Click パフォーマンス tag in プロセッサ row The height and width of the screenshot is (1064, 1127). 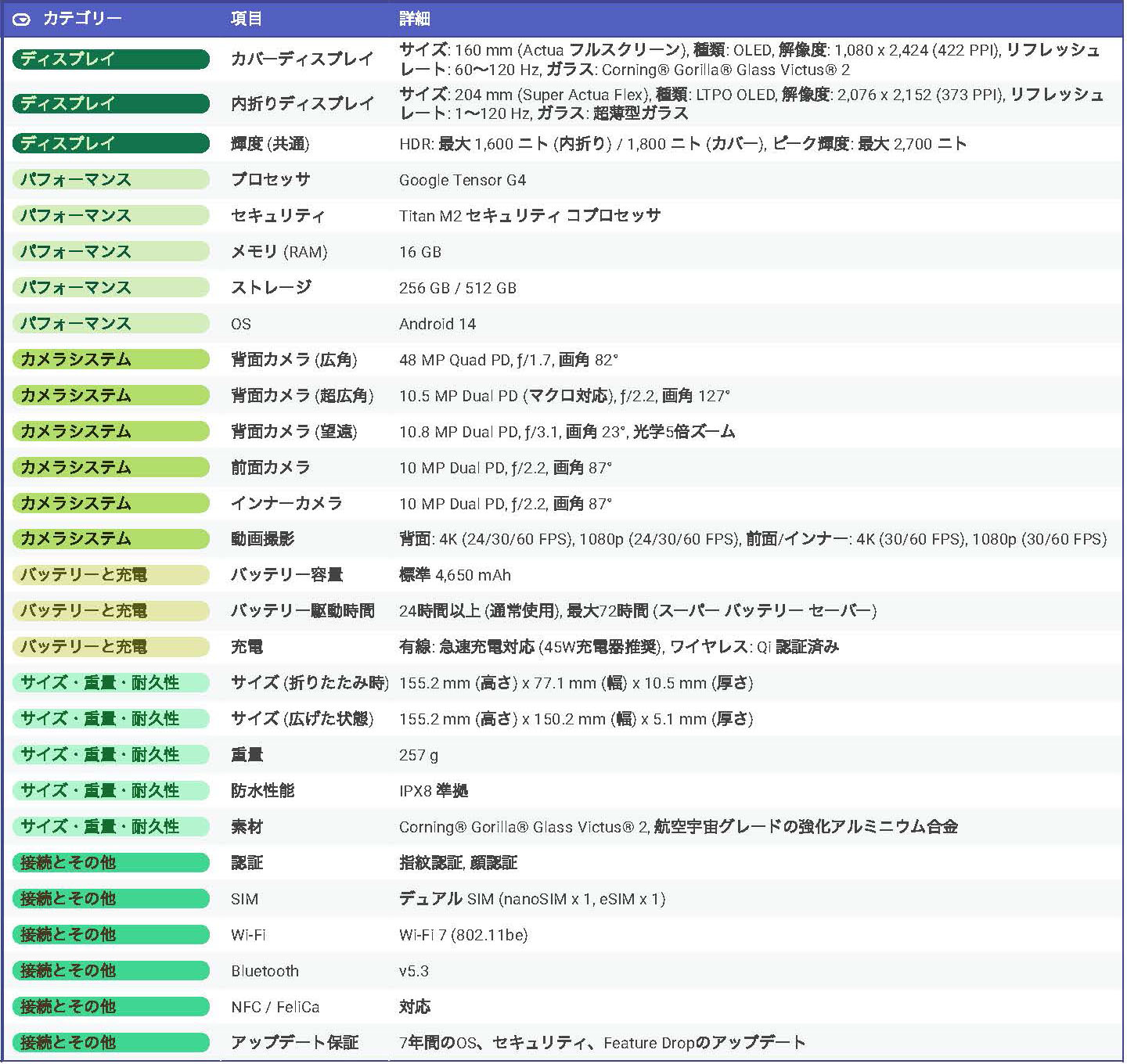tap(111, 180)
